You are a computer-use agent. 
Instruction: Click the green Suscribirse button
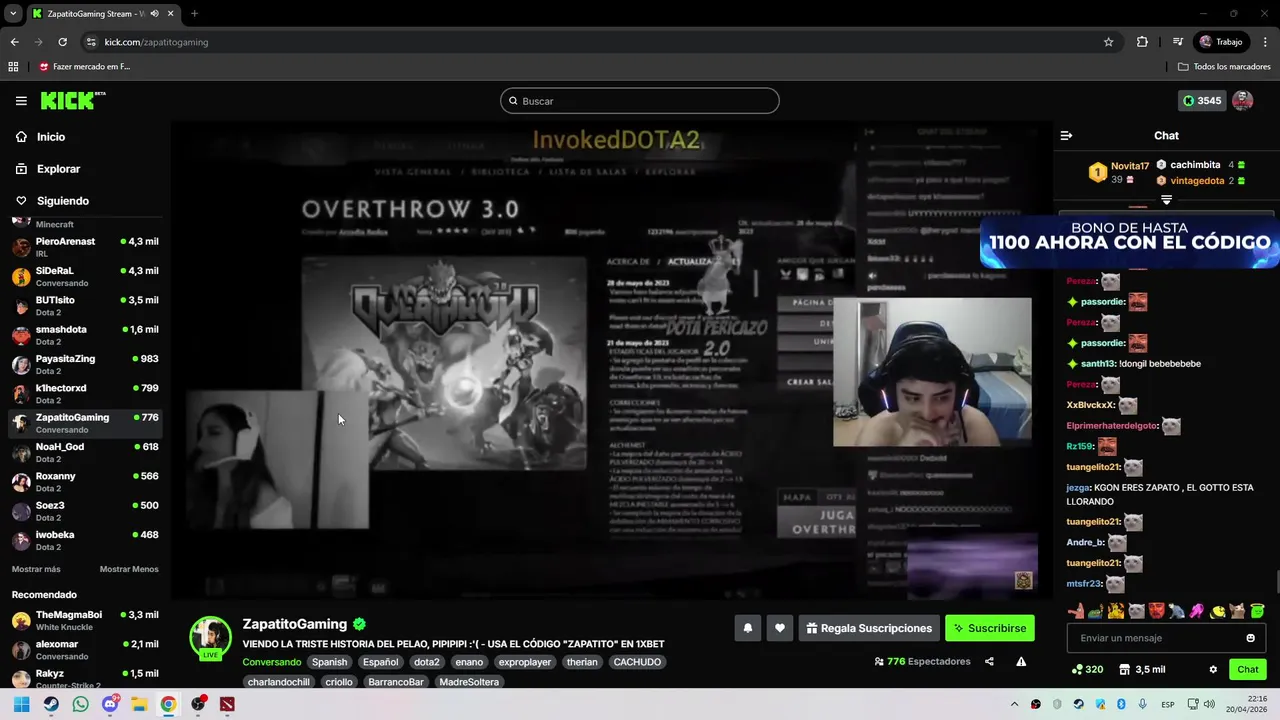click(990, 628)
